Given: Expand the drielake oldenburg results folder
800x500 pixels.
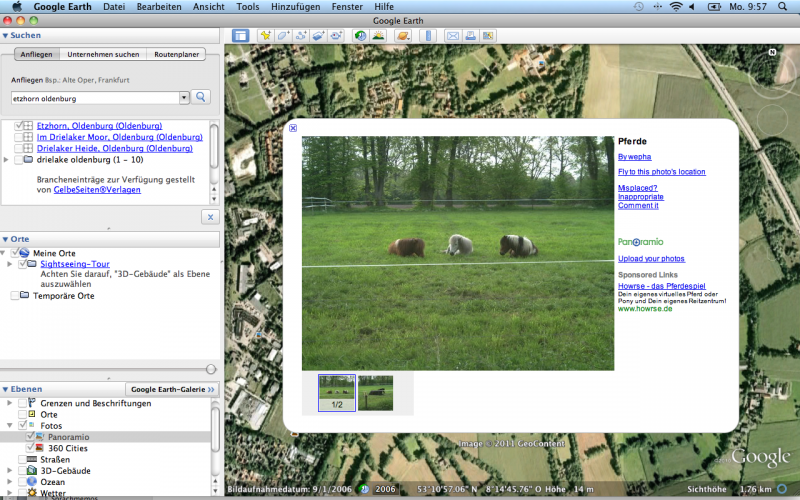Looking at the screenshot, I should 8,159.
